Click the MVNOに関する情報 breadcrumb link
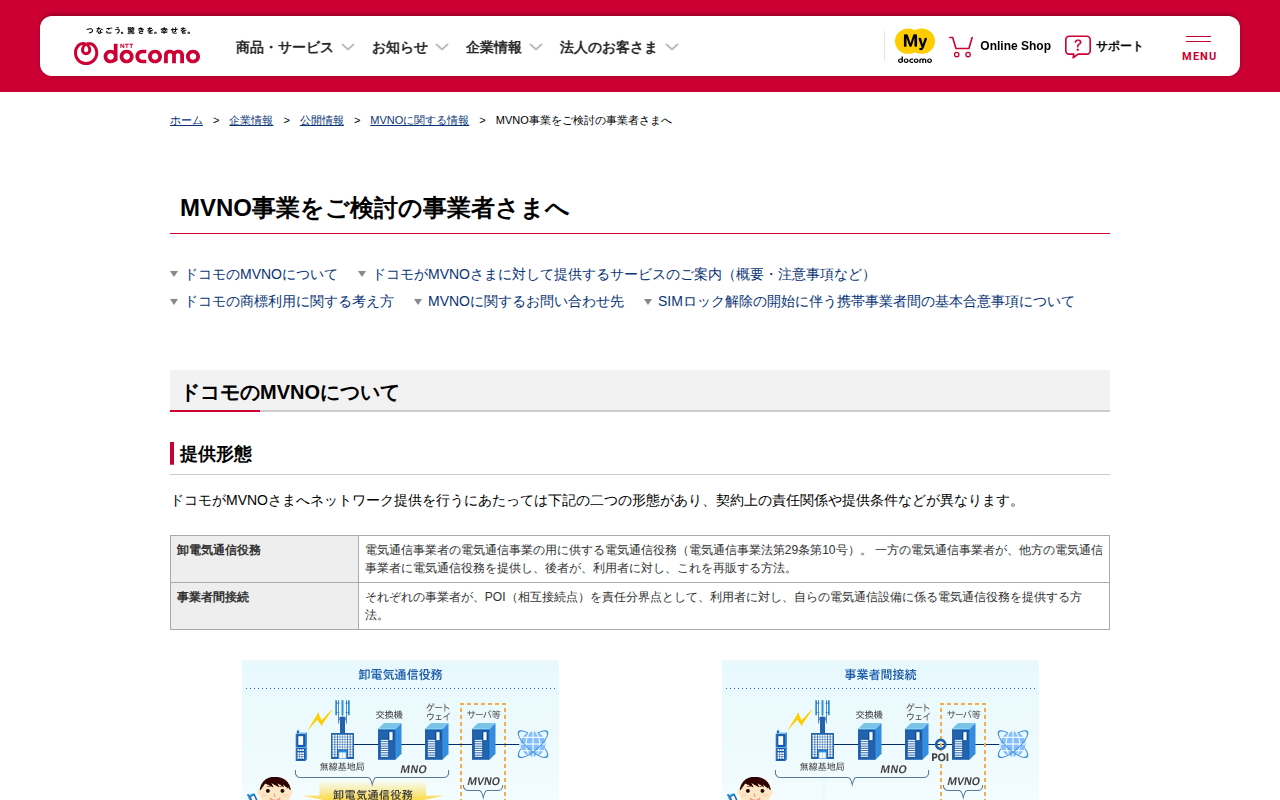Screen dimensions: 1280x800 [x=419, y=120]
